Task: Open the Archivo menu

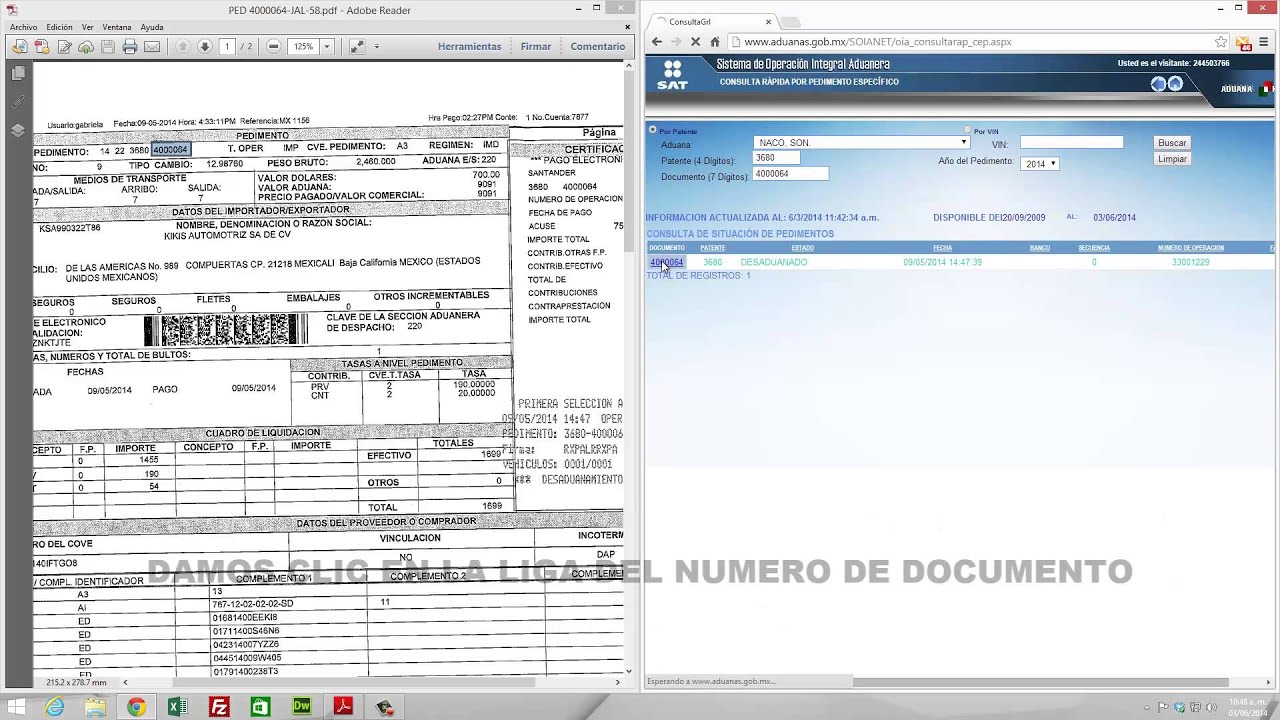Action: point(23,27)
